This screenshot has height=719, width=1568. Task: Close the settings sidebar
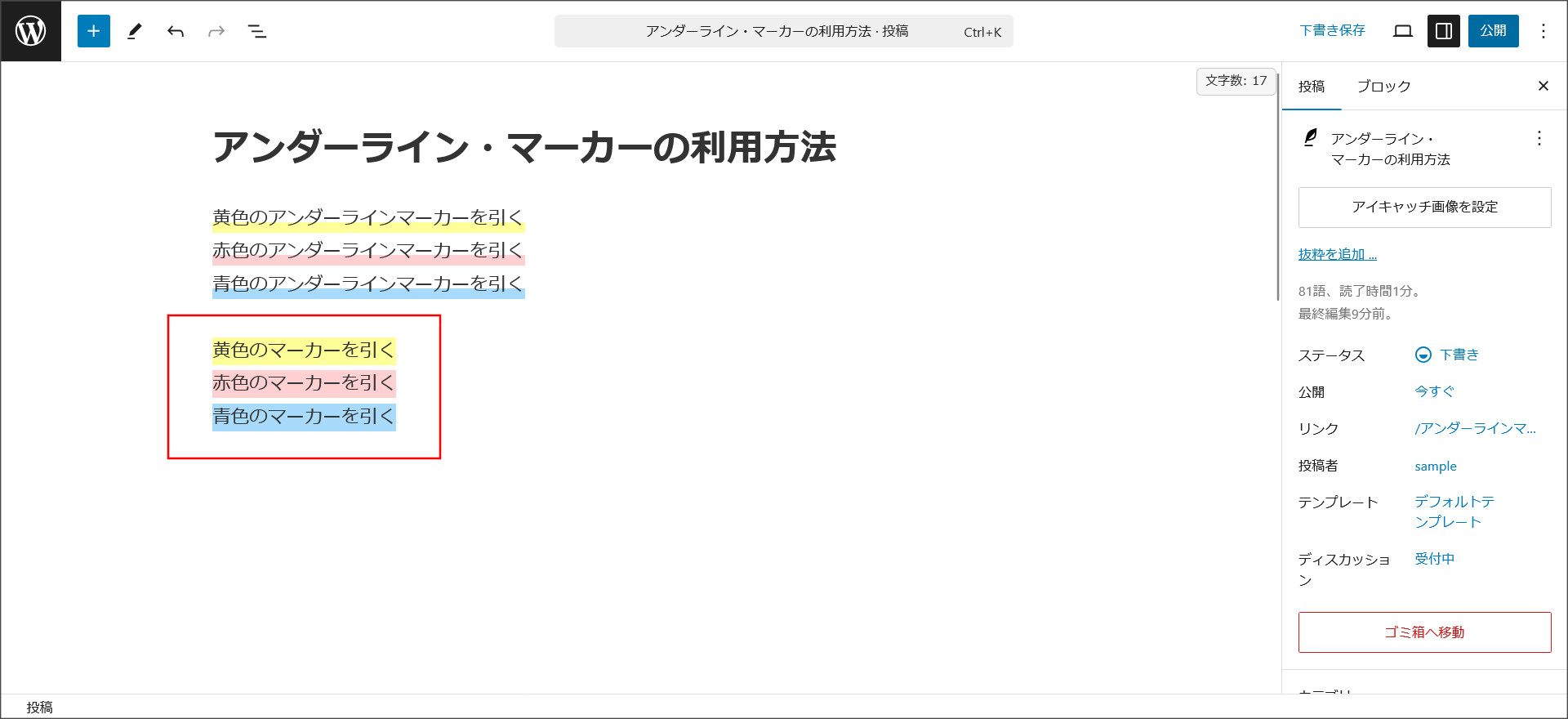point(1543,86)
